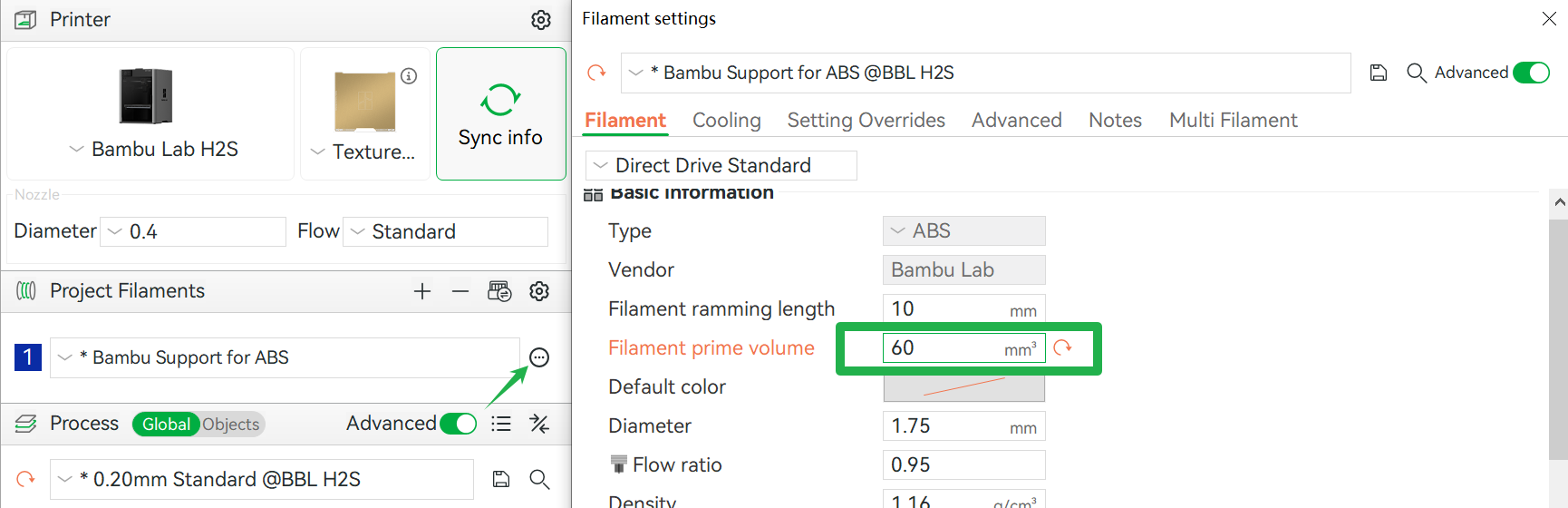The height and width of the screenshot is (508, 1568).
Task: Edit the Filament prime volume value 60
Action: coord(963,347)
